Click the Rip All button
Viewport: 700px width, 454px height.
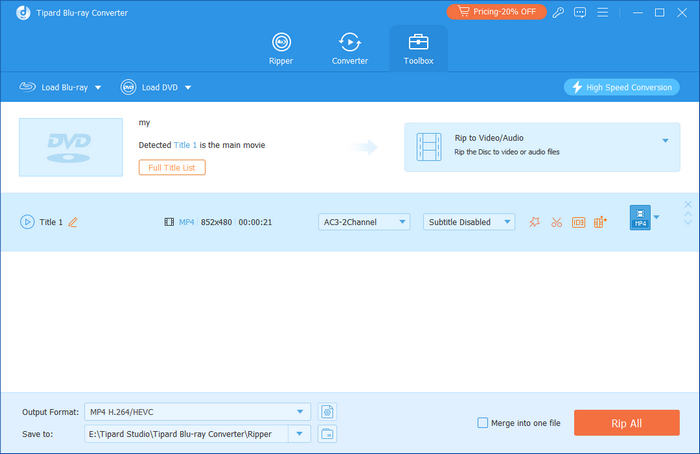point(627,423)
